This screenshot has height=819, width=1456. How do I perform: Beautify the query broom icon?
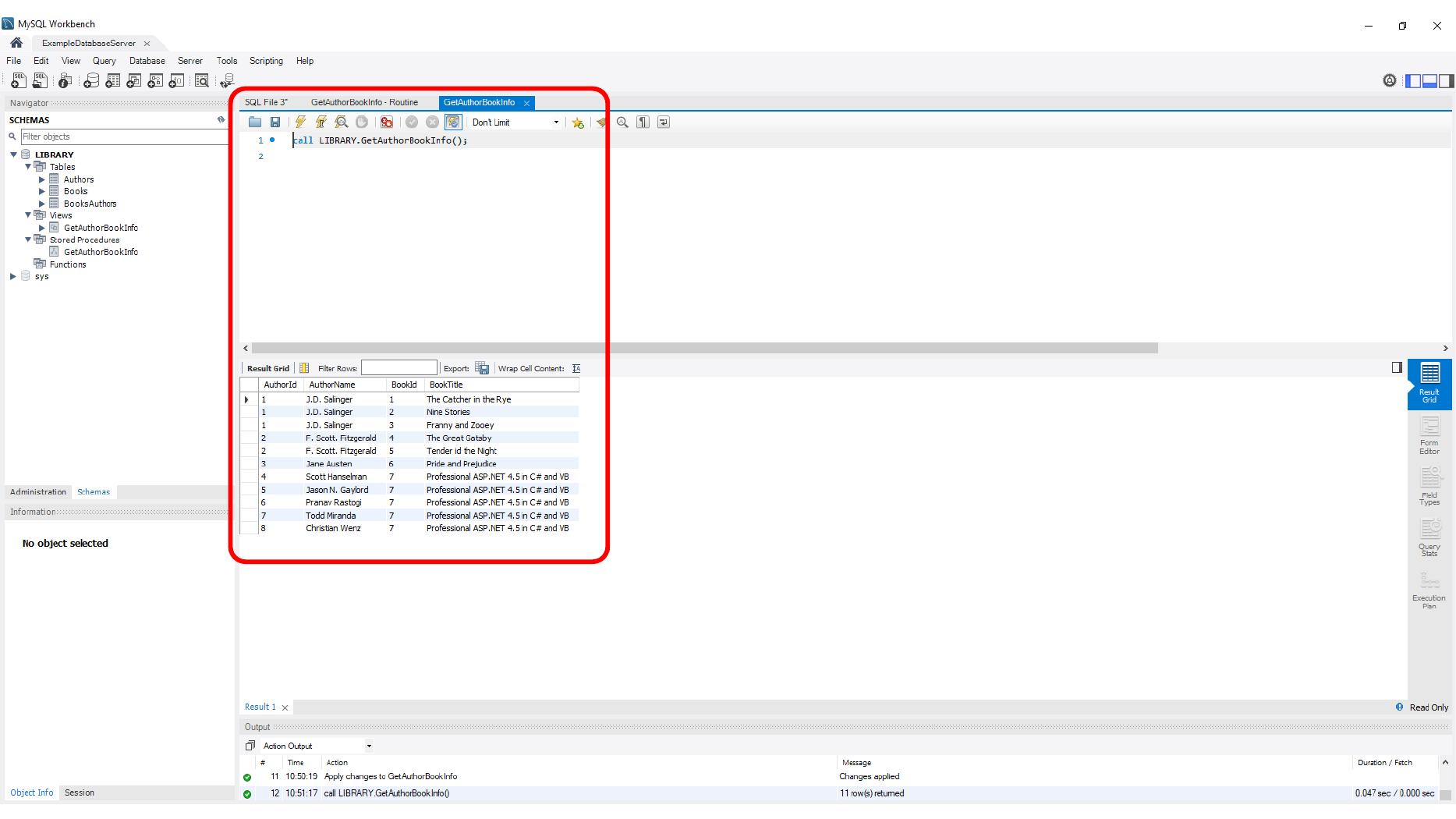601,122
